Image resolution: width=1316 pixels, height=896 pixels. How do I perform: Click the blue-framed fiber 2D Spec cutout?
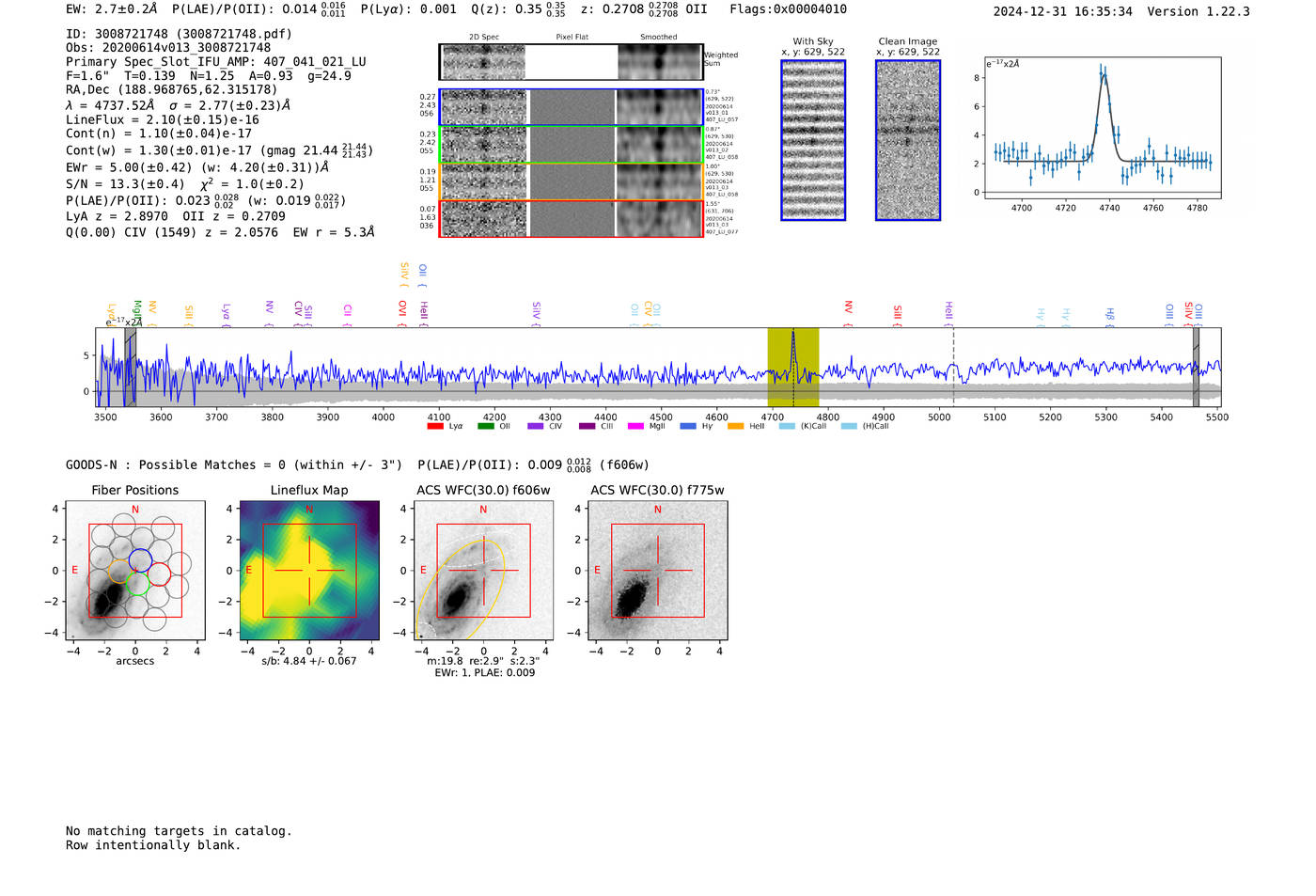click(483, 107)
